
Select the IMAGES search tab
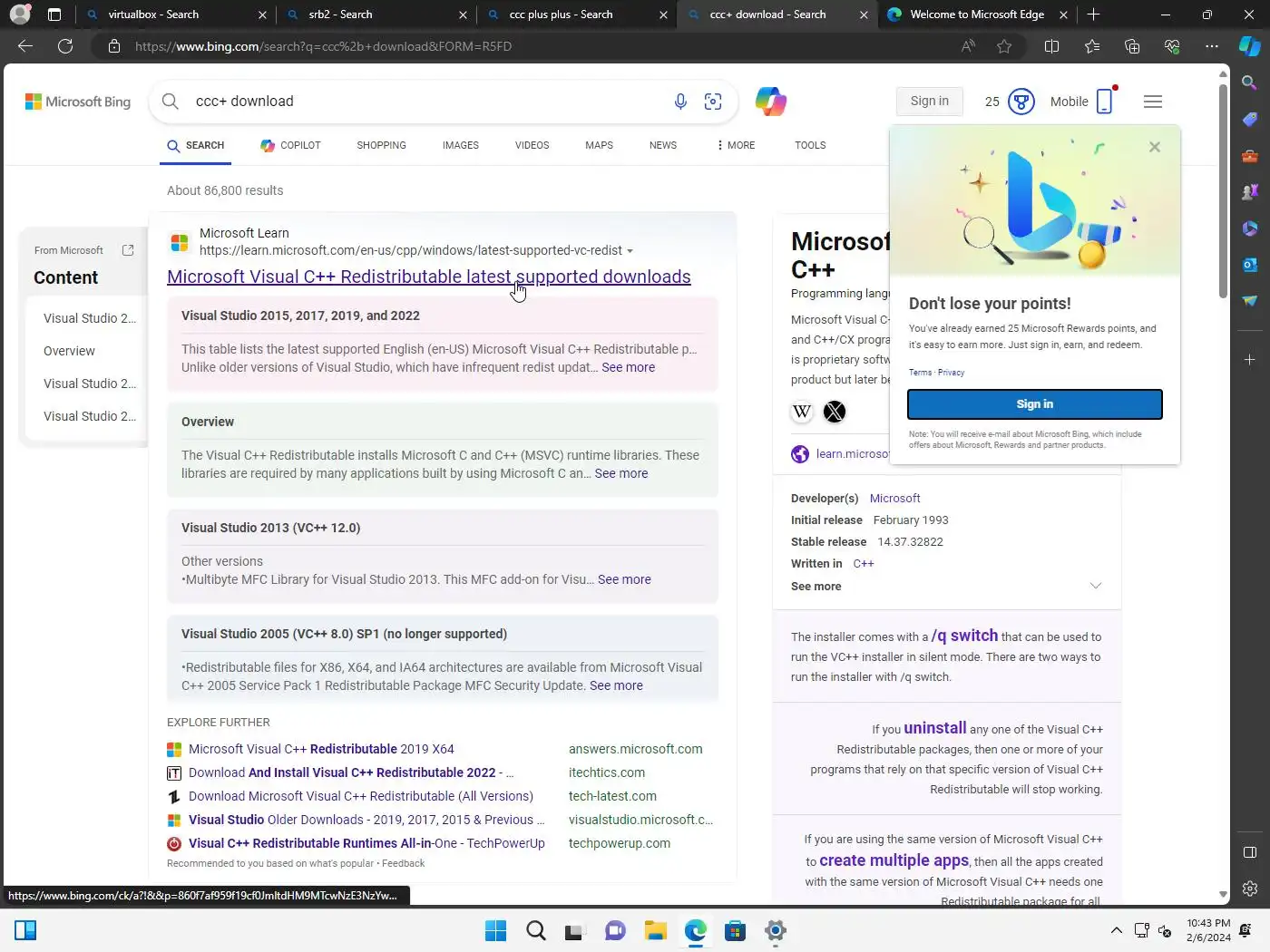(461, 145)
